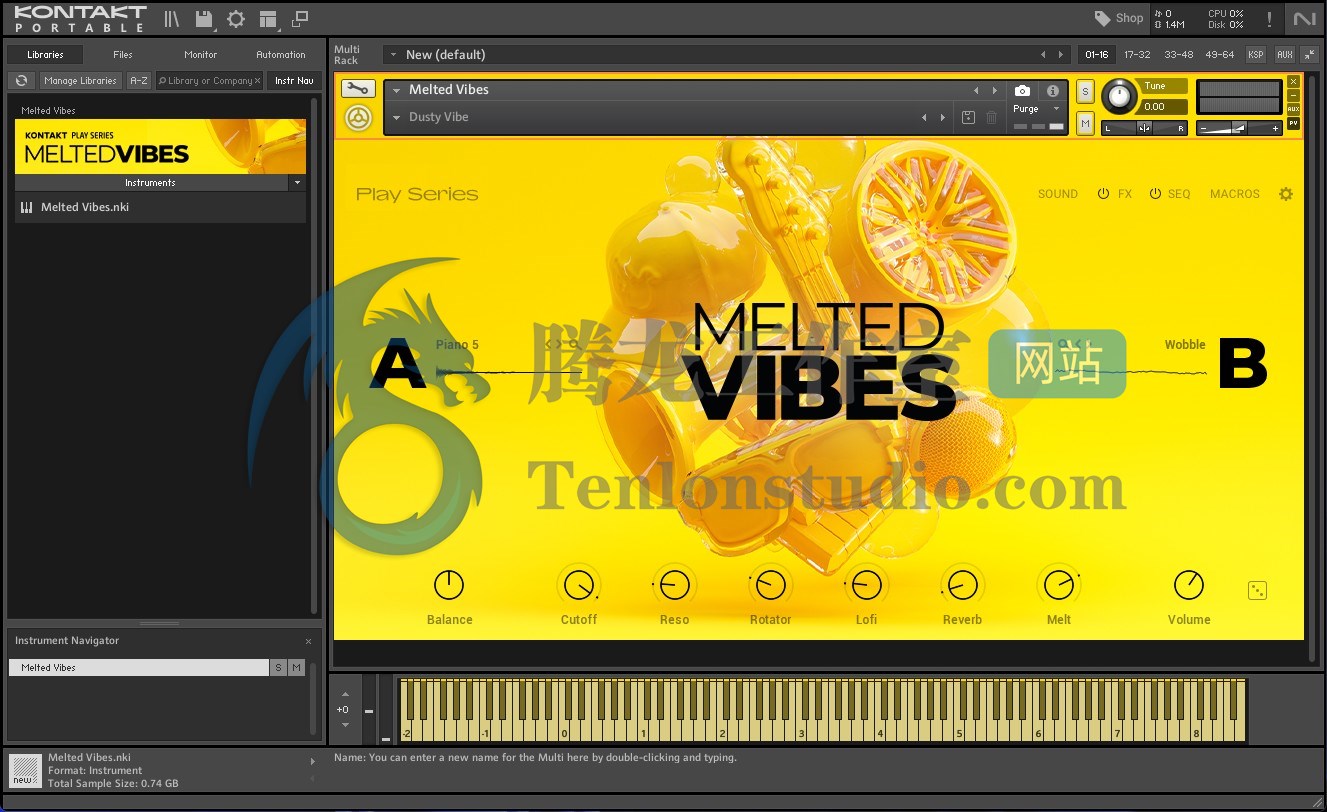Switch to the Libraries tab
Image resolution: width=1327 pixels, height=812 pixels.
click(46, 55)
